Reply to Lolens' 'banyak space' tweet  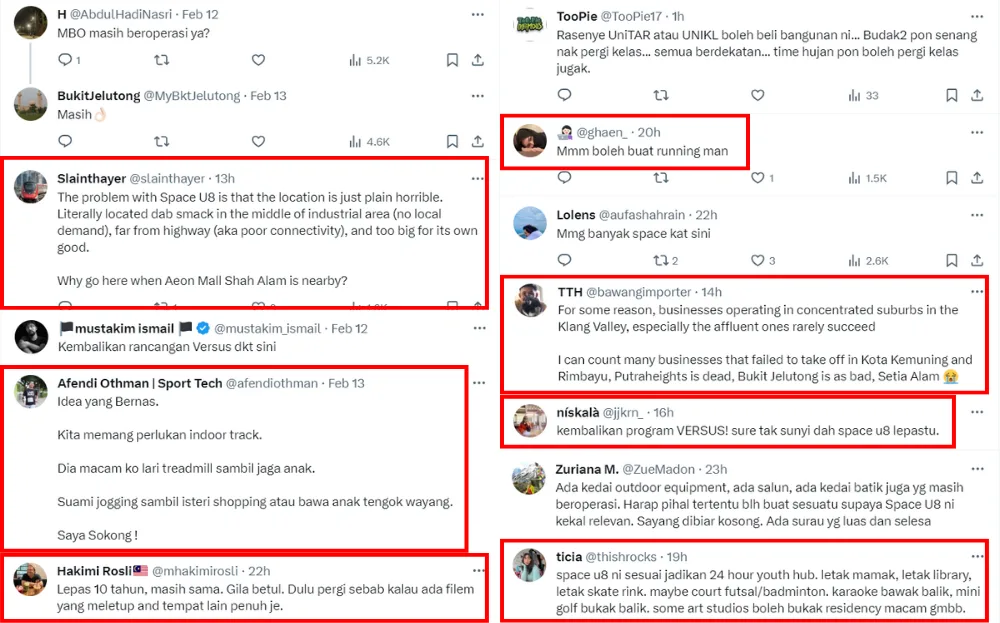point(565,261)
